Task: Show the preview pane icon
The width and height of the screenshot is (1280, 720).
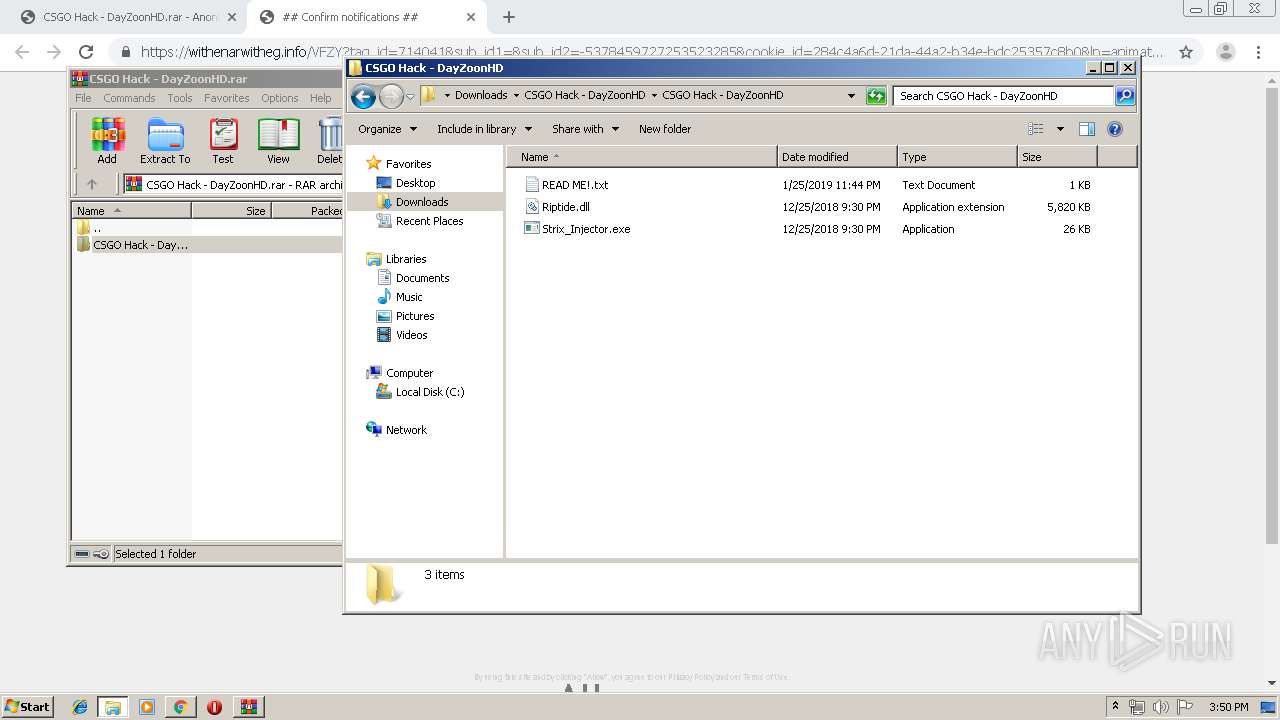Action: [x=1087, y=129]
